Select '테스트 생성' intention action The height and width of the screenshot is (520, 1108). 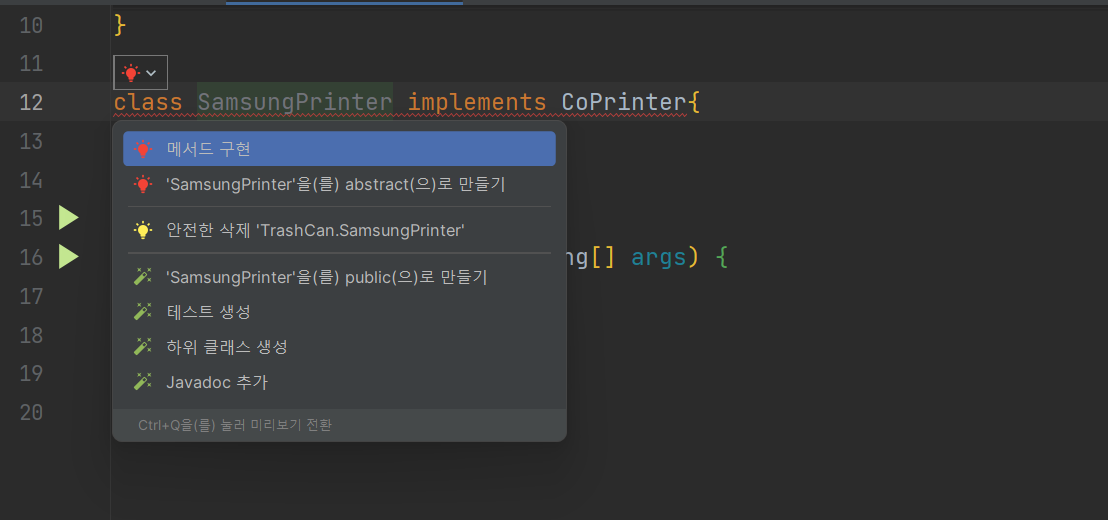[339, 312]
